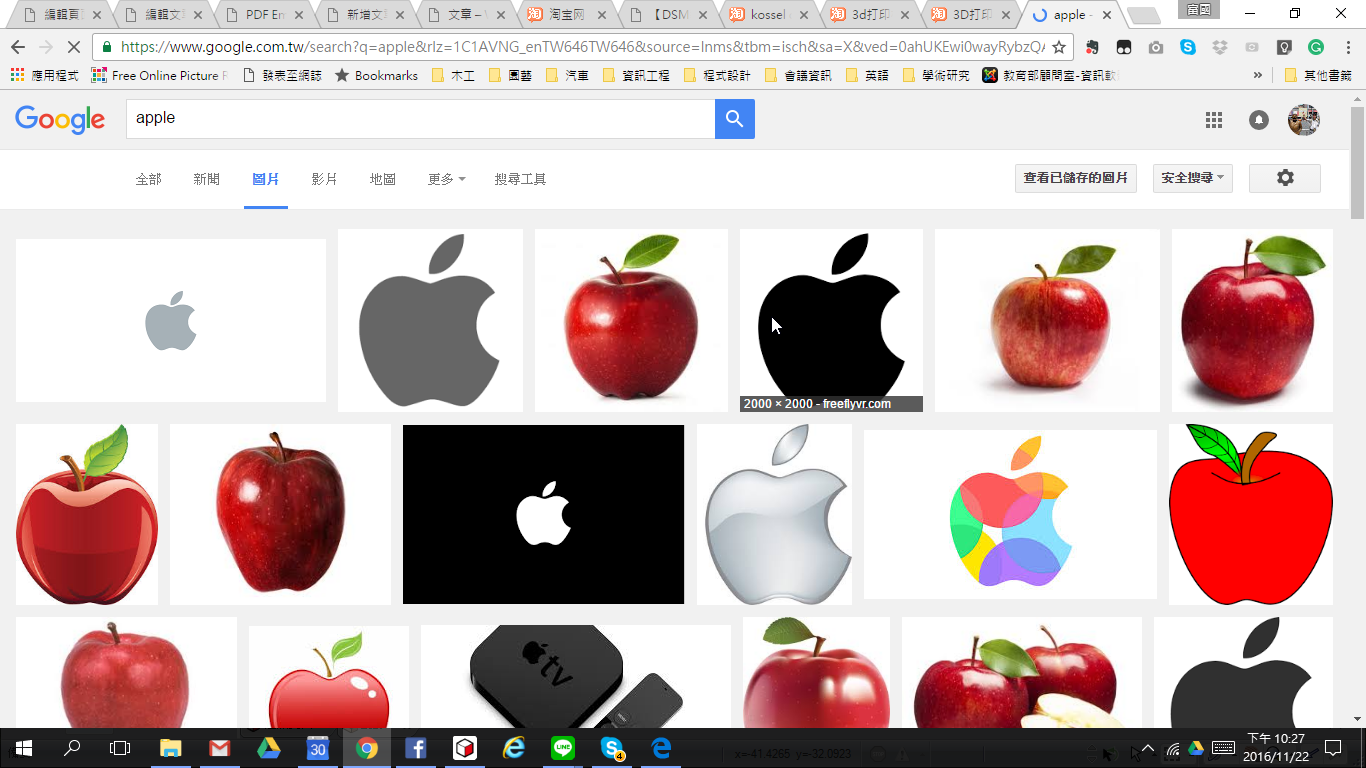Switch to the 全部 search tab
Viewport: 1366px width, 768px height.
[148, 179]
